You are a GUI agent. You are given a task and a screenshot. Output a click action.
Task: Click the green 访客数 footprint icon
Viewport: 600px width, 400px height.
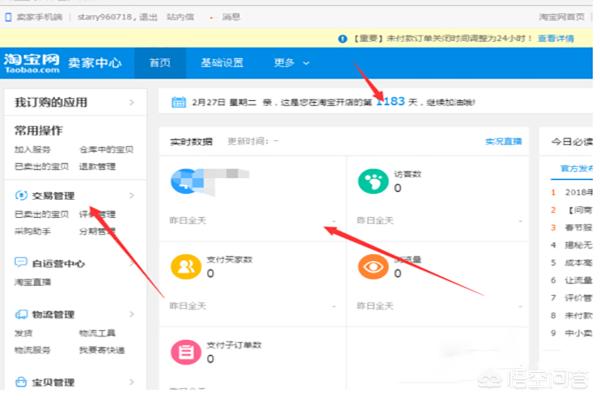click(372, 182)
